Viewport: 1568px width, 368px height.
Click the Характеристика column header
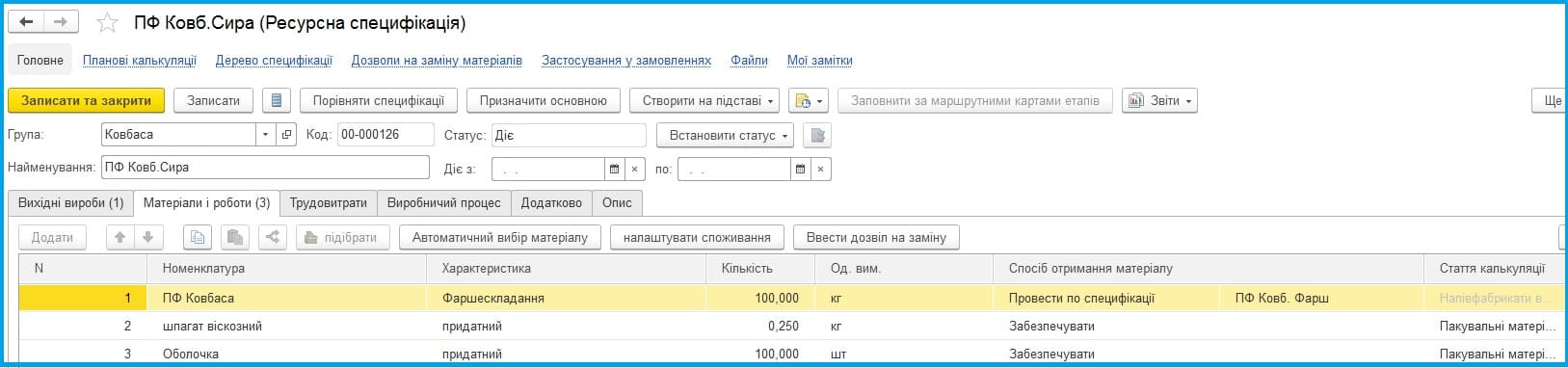click(x=566, y=269)
